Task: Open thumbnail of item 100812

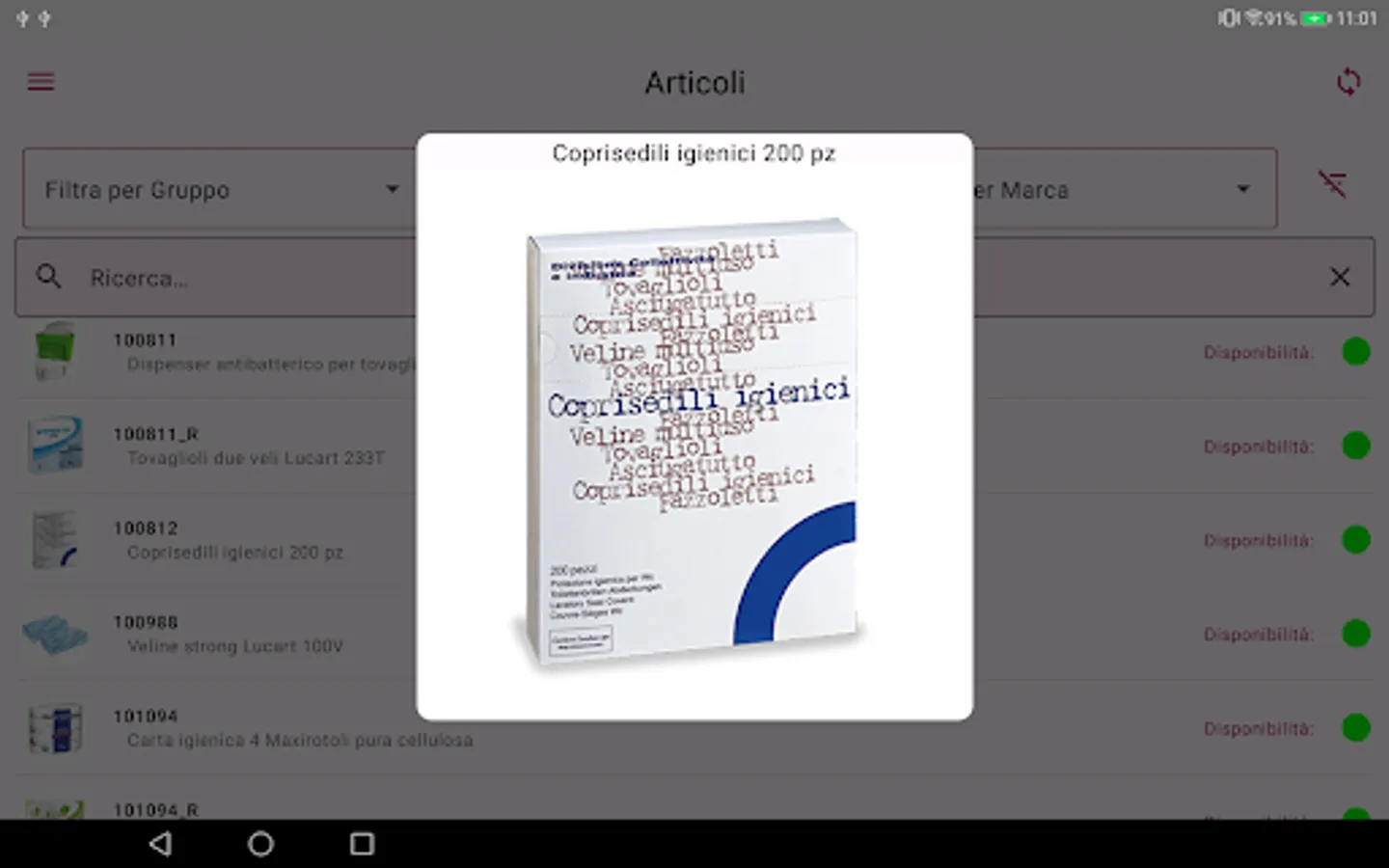Action: [x=55, y=540]
